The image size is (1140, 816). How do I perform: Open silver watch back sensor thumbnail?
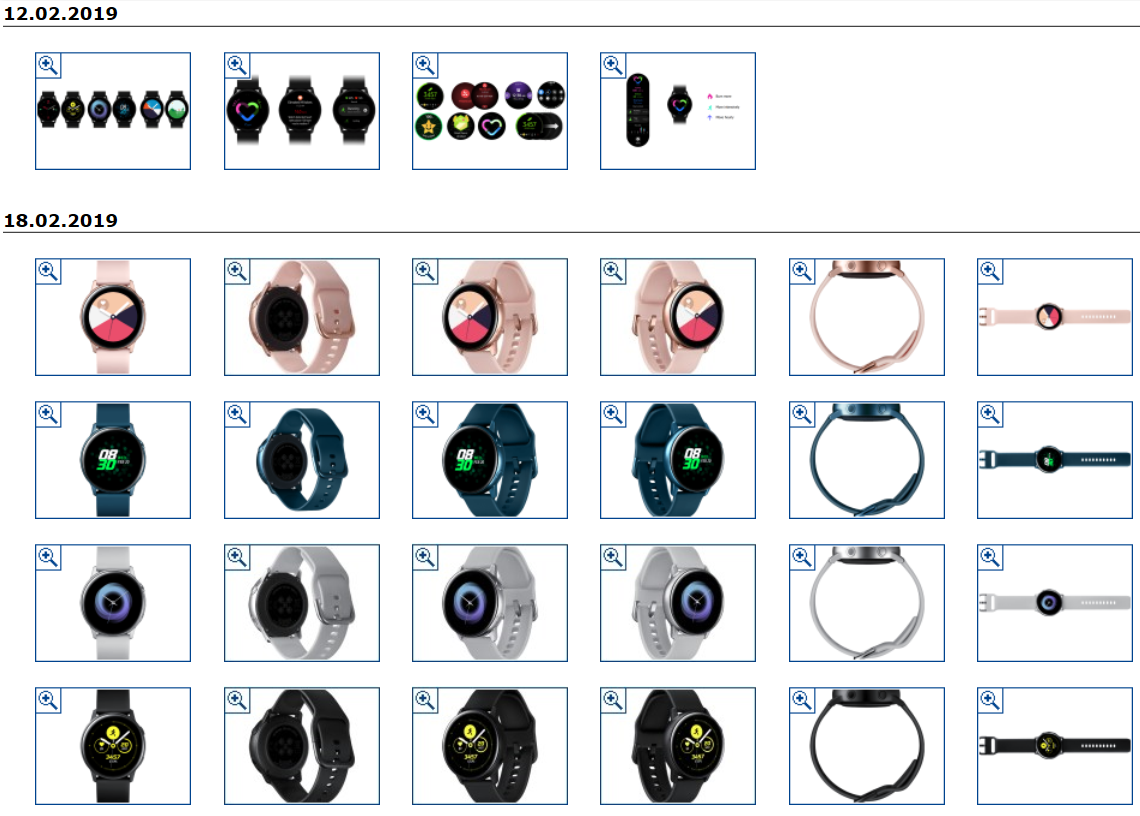(x=302, y=603)
